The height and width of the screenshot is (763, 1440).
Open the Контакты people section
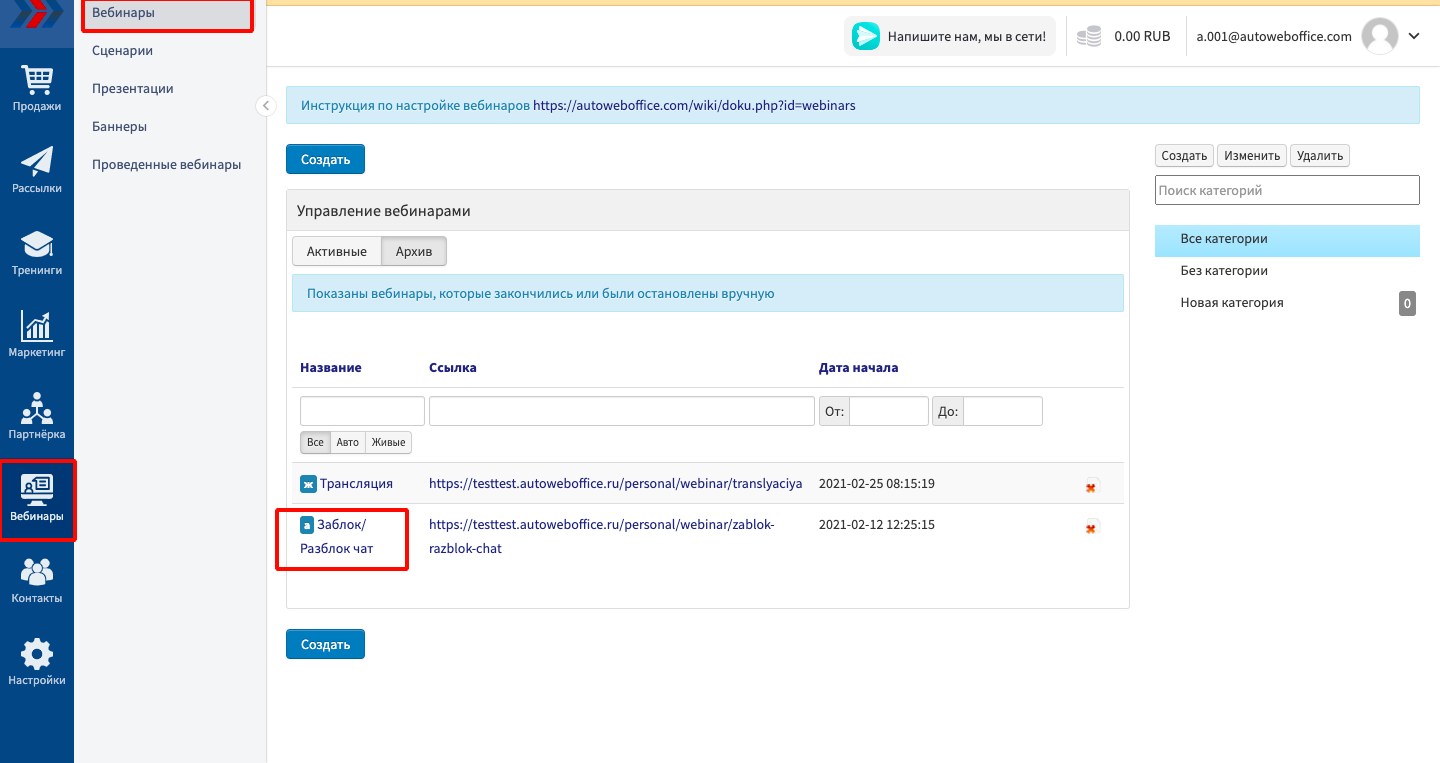pos(37,580)
